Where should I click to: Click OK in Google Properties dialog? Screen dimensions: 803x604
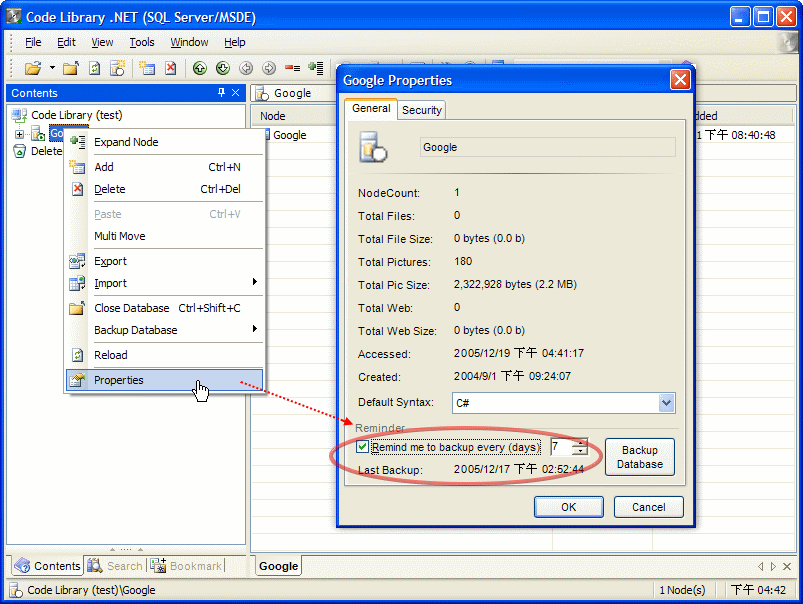(568, 507)
